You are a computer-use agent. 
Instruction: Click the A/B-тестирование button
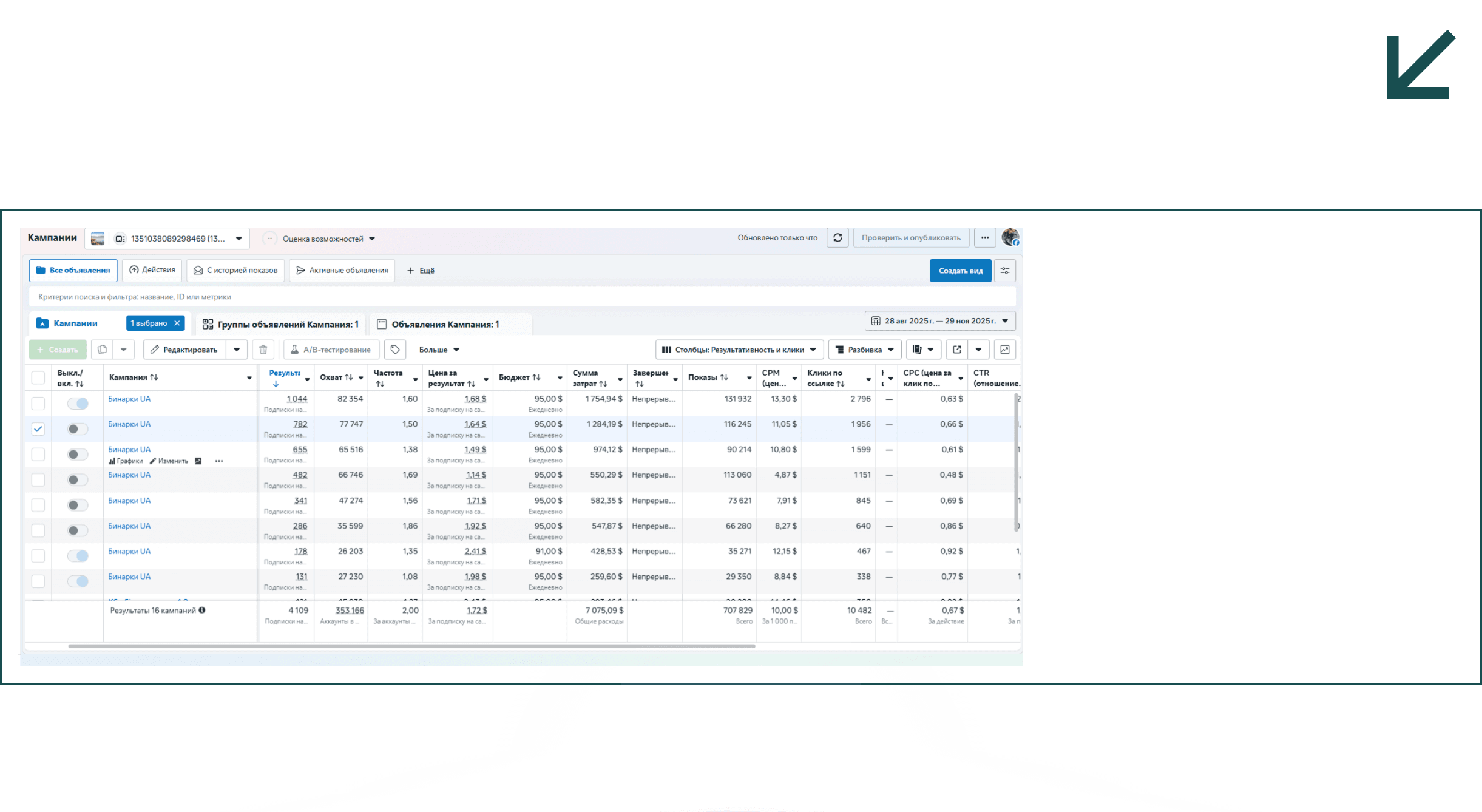[331, 350]
